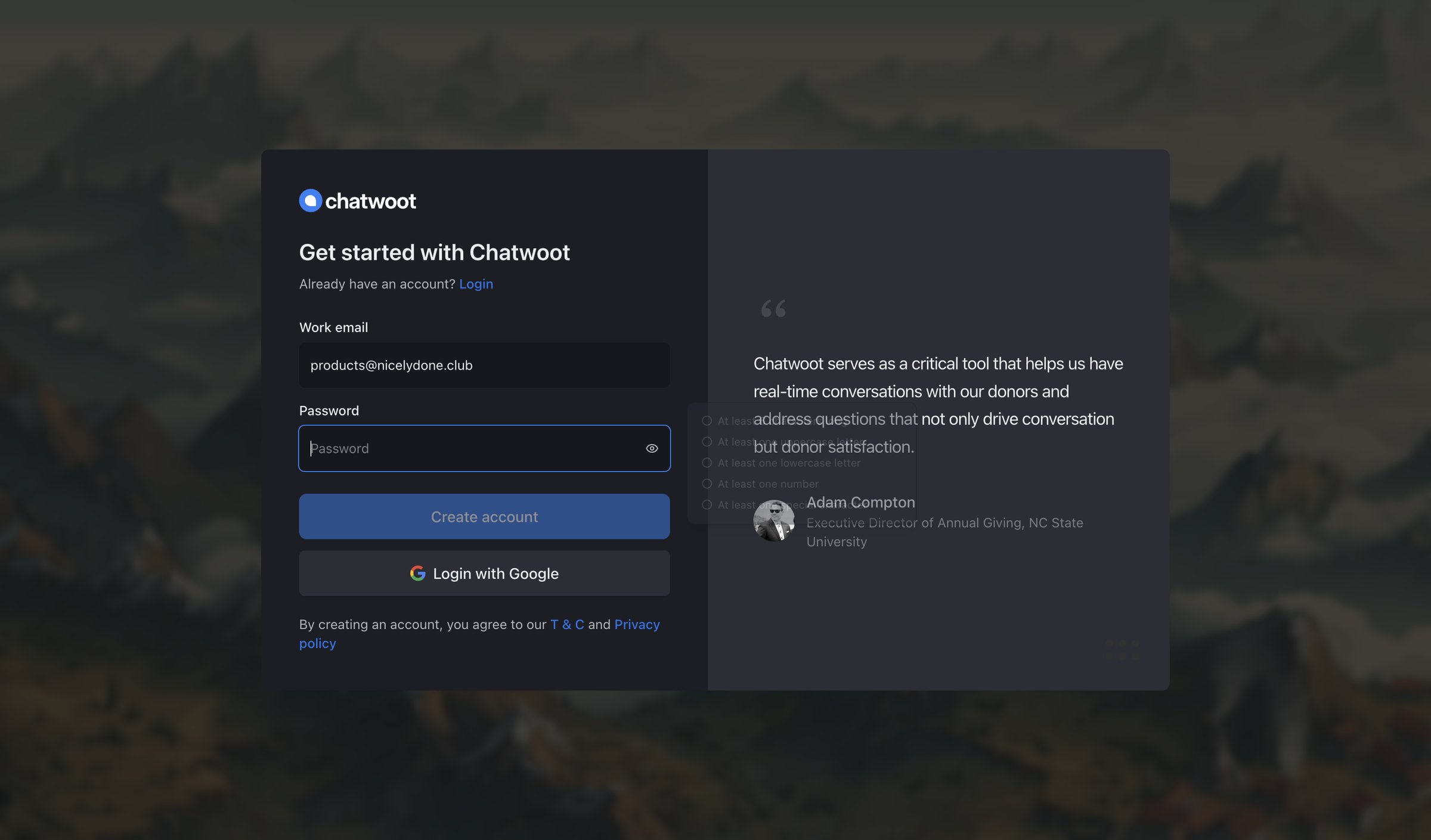Viewport: 1431px width, 840px height.
Task: Click Adam Compton's avatar photo
Action: click(x=774, y=521)
